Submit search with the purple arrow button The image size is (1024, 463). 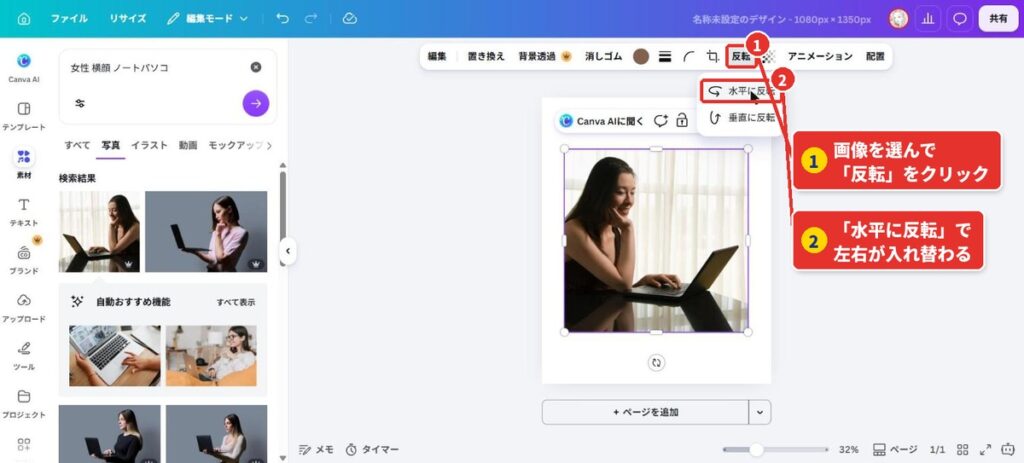coord(256,103)
